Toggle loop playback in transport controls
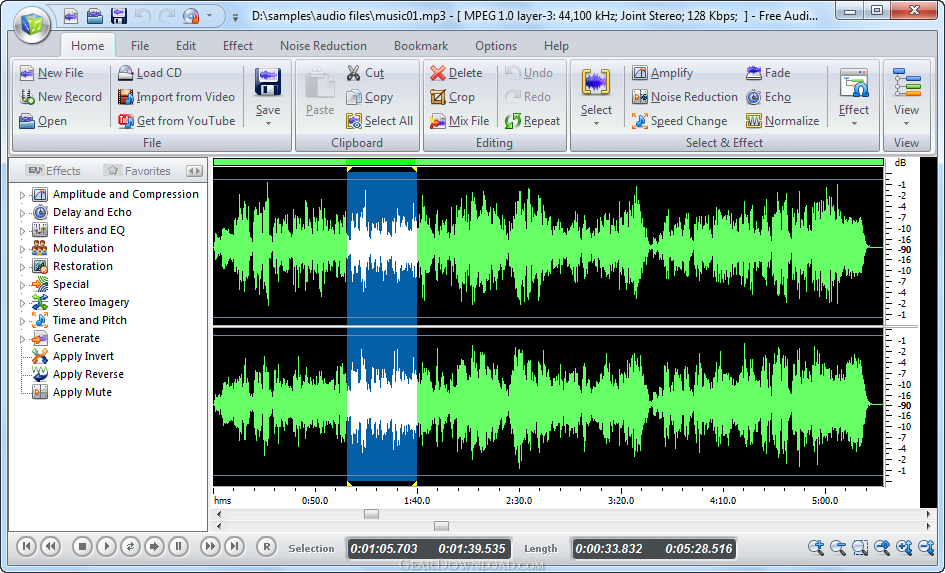Screen dimensions: 945x573 (x=130, y=546)
